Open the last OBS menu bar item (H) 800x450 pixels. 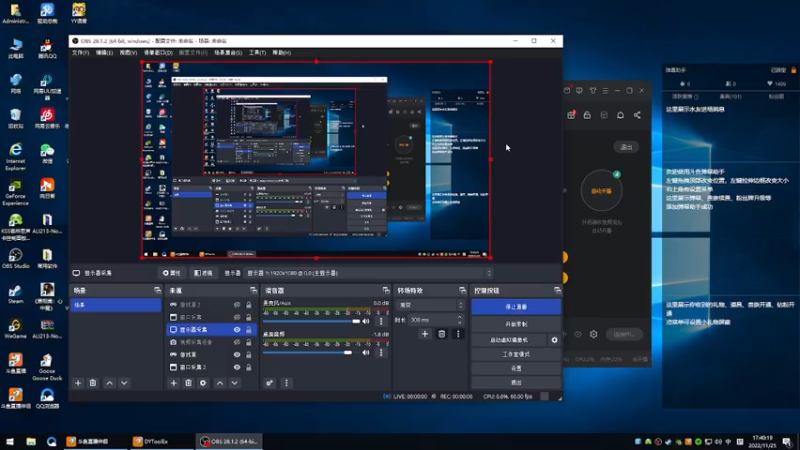point(282,53)
